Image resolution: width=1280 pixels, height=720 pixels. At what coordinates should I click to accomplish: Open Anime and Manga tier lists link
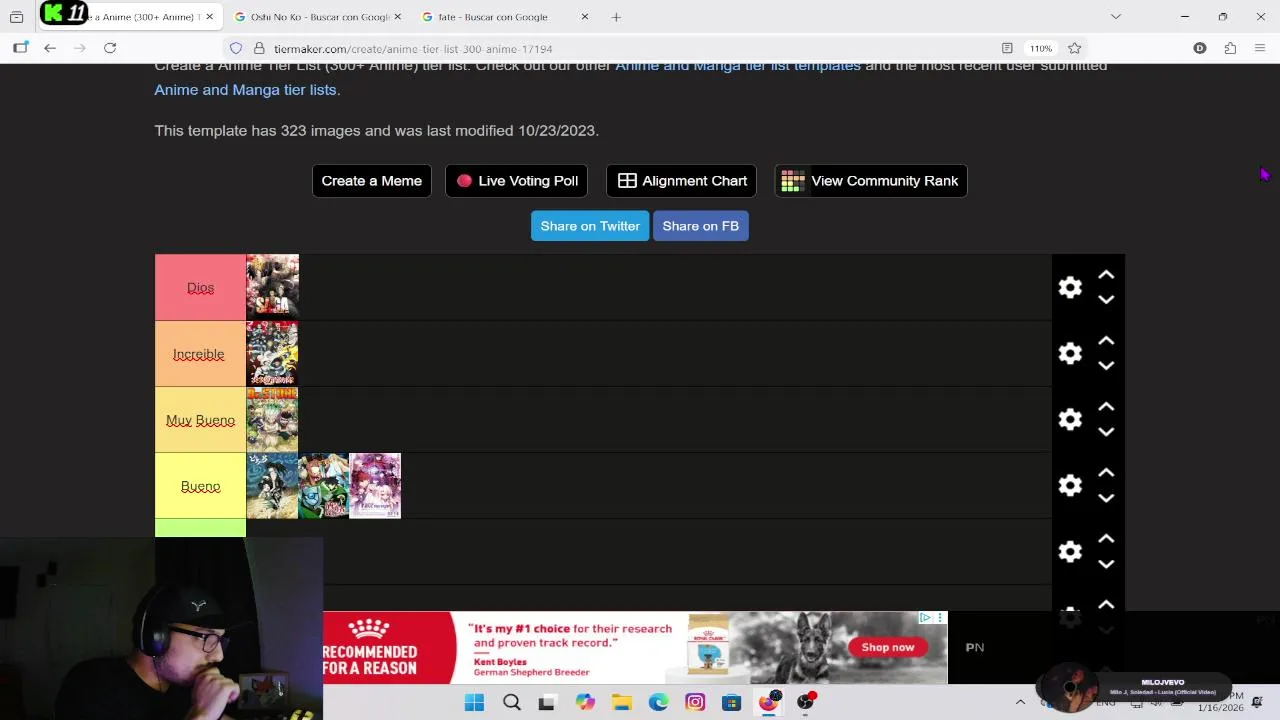coord(247,89)
